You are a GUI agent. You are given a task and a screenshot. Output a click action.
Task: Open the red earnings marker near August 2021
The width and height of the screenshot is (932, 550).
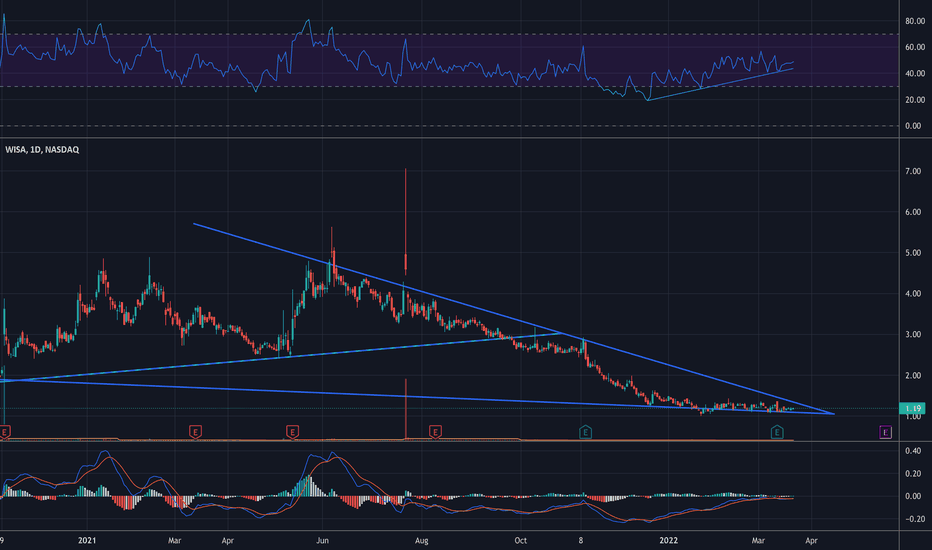point(435,432)
